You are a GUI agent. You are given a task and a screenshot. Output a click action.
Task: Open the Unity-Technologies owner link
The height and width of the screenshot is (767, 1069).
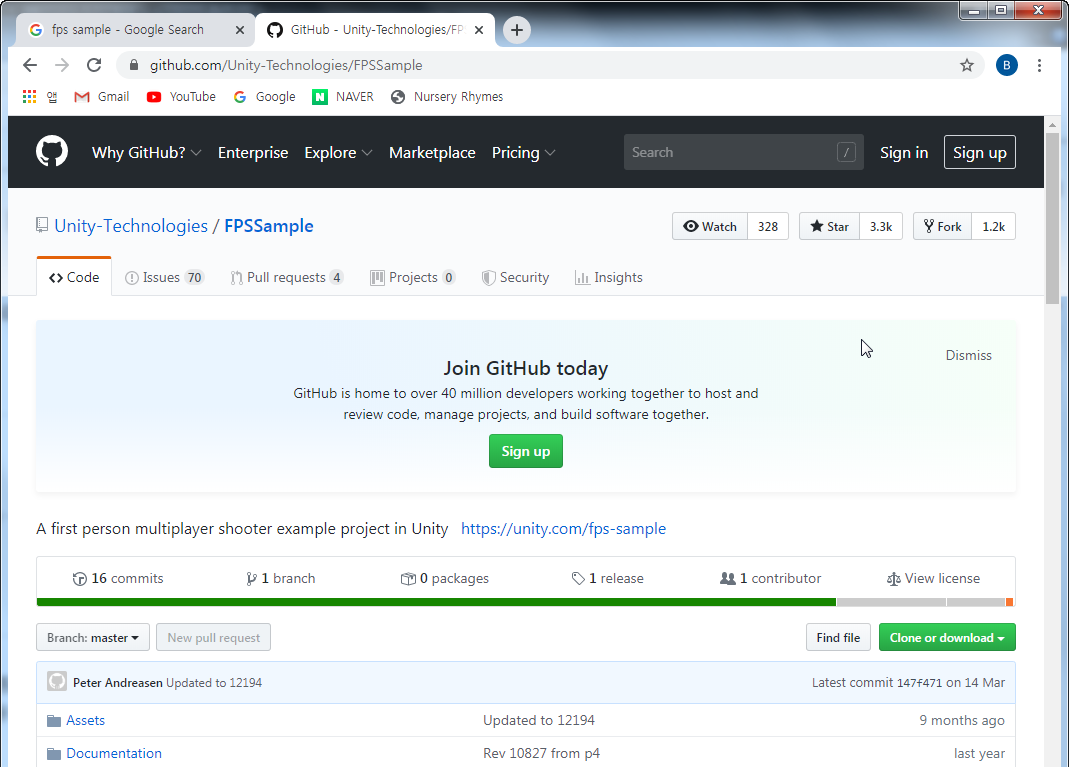pos(131,226)
